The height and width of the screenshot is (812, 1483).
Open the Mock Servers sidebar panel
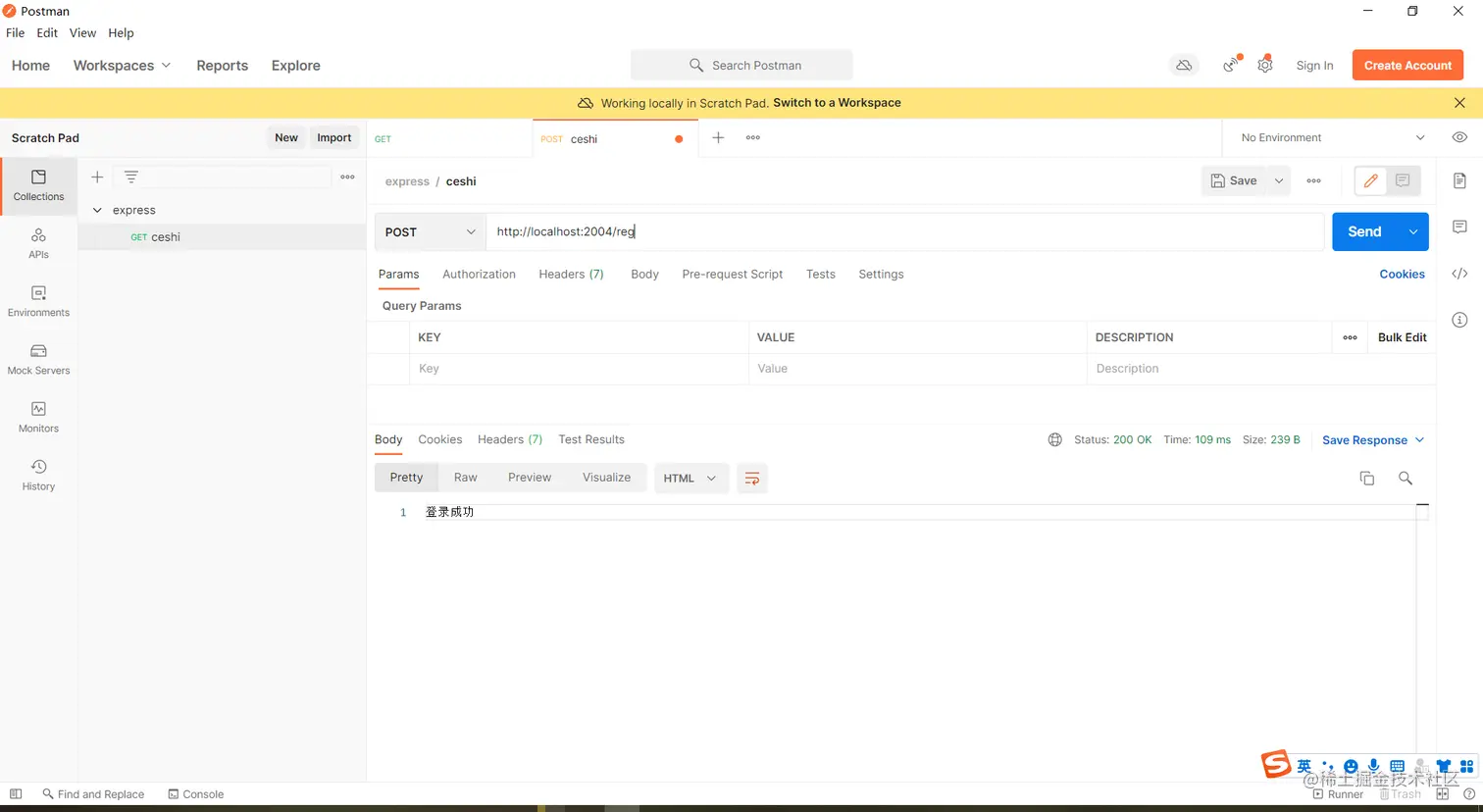[38, 359]
